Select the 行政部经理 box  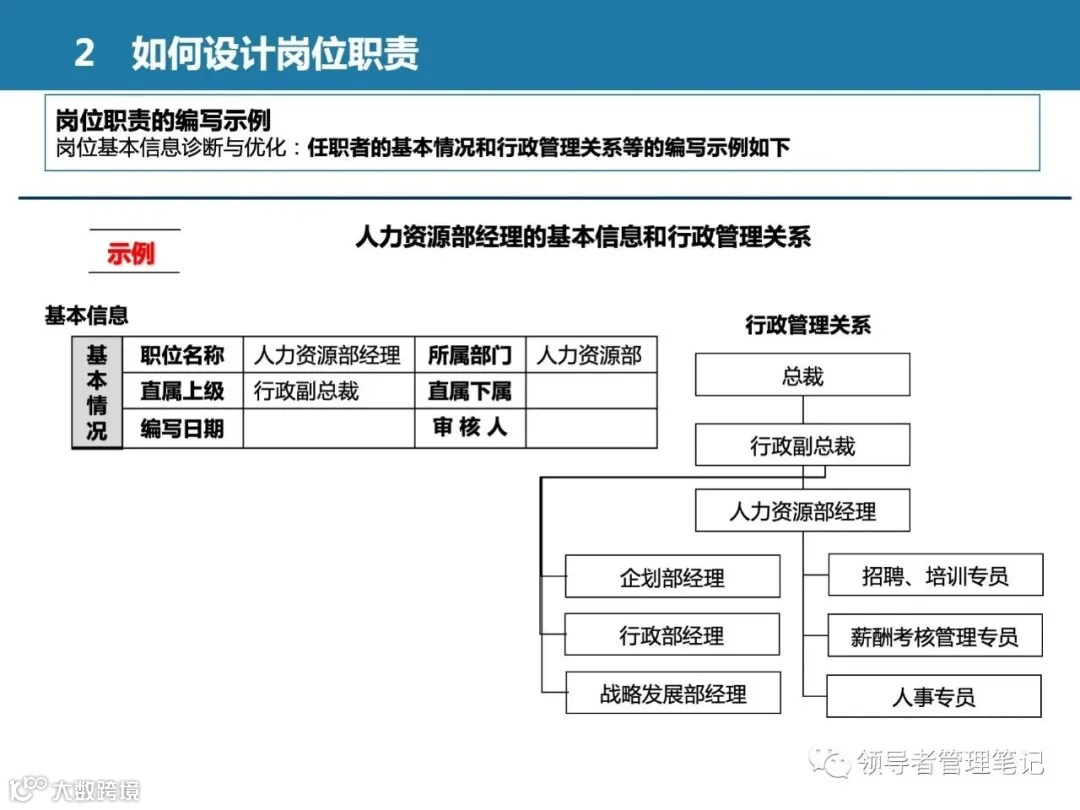tap(672, 634)
